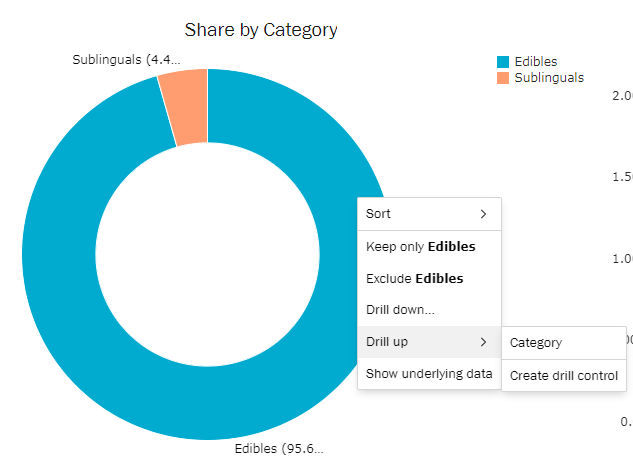
Task: Select Exclude Edibles from context menu
Action: pyautogui.click(x=415, y=278)
